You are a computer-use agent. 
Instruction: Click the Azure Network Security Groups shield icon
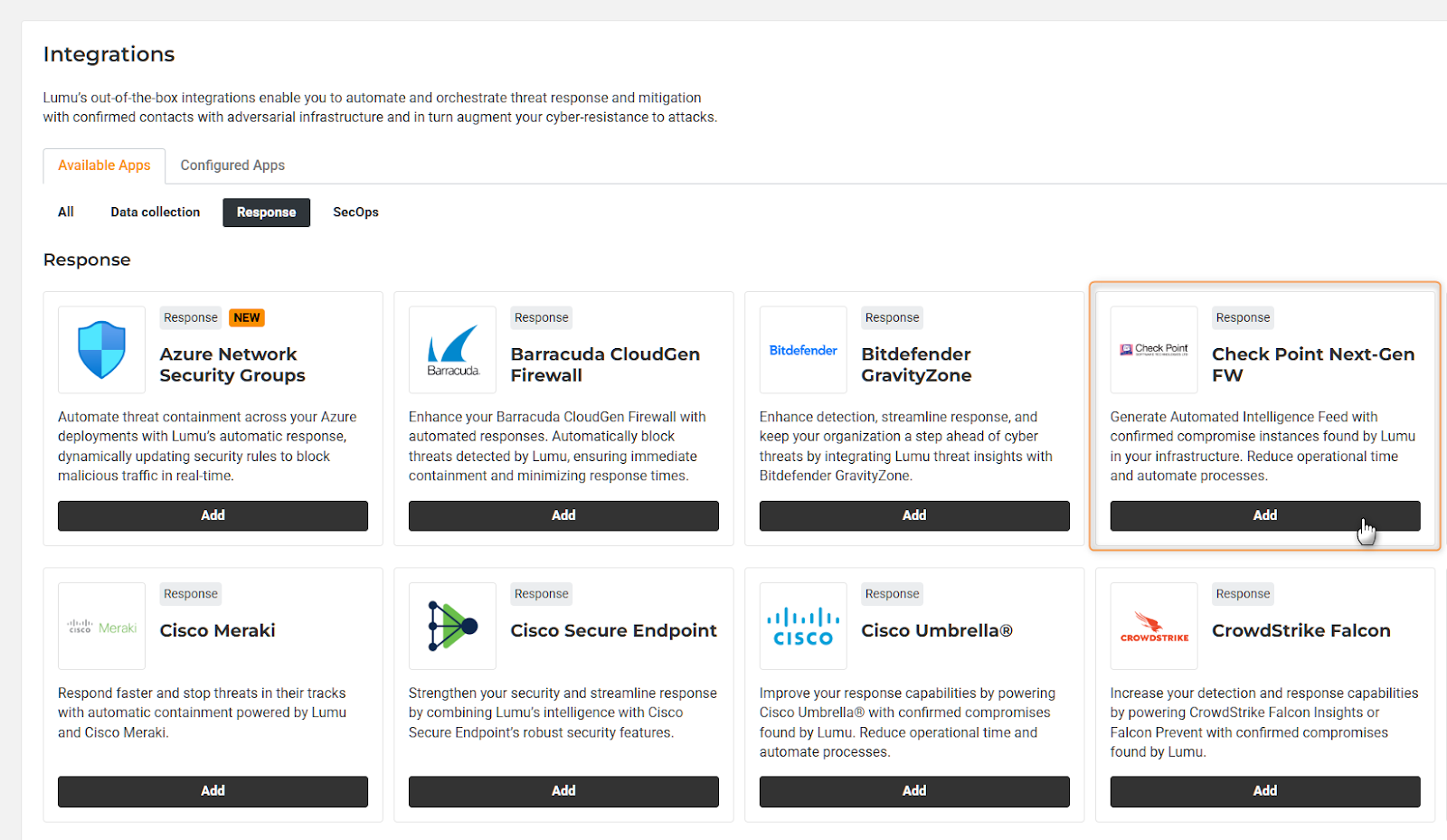tap(101, 350)
